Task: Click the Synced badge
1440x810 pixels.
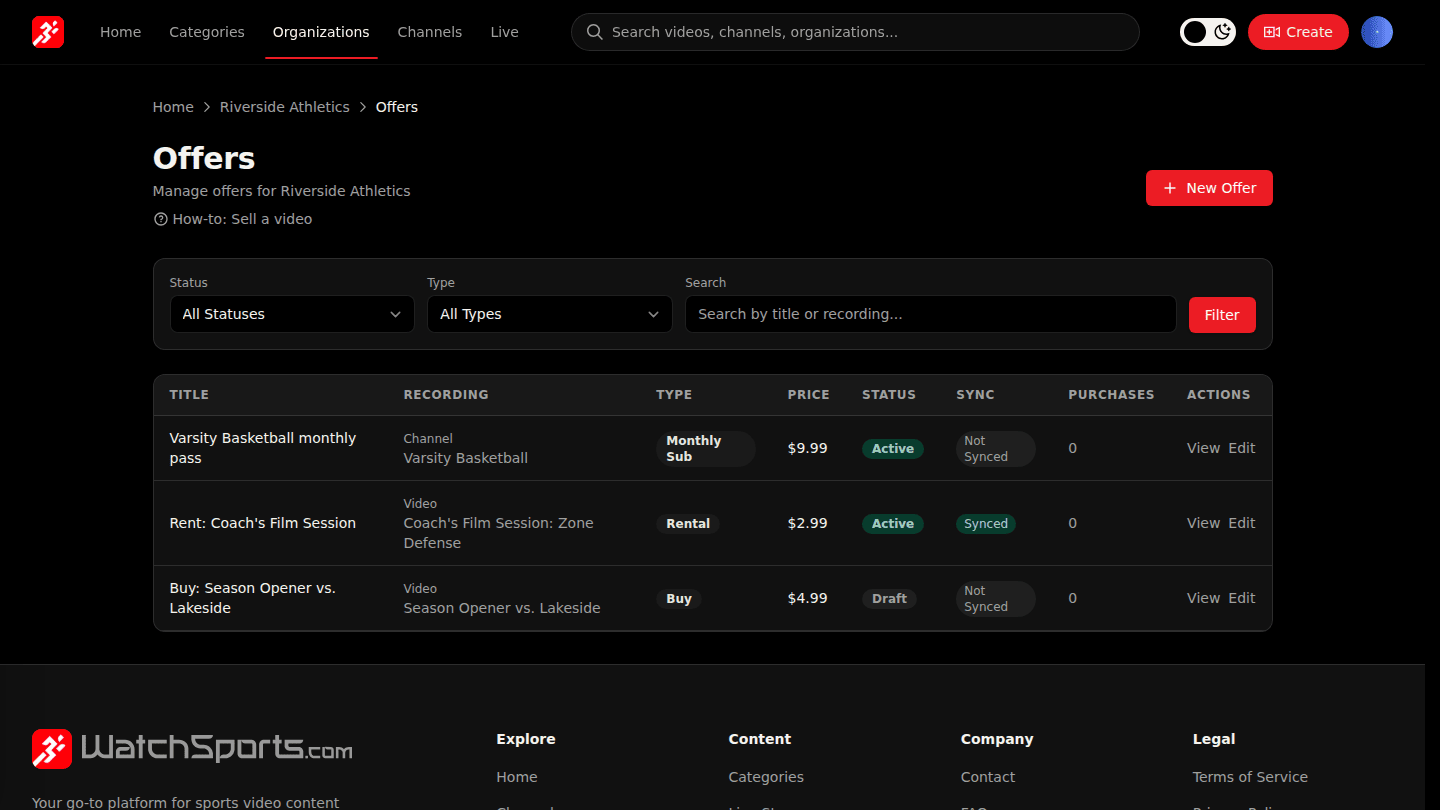Action: [x=986, y=524]
